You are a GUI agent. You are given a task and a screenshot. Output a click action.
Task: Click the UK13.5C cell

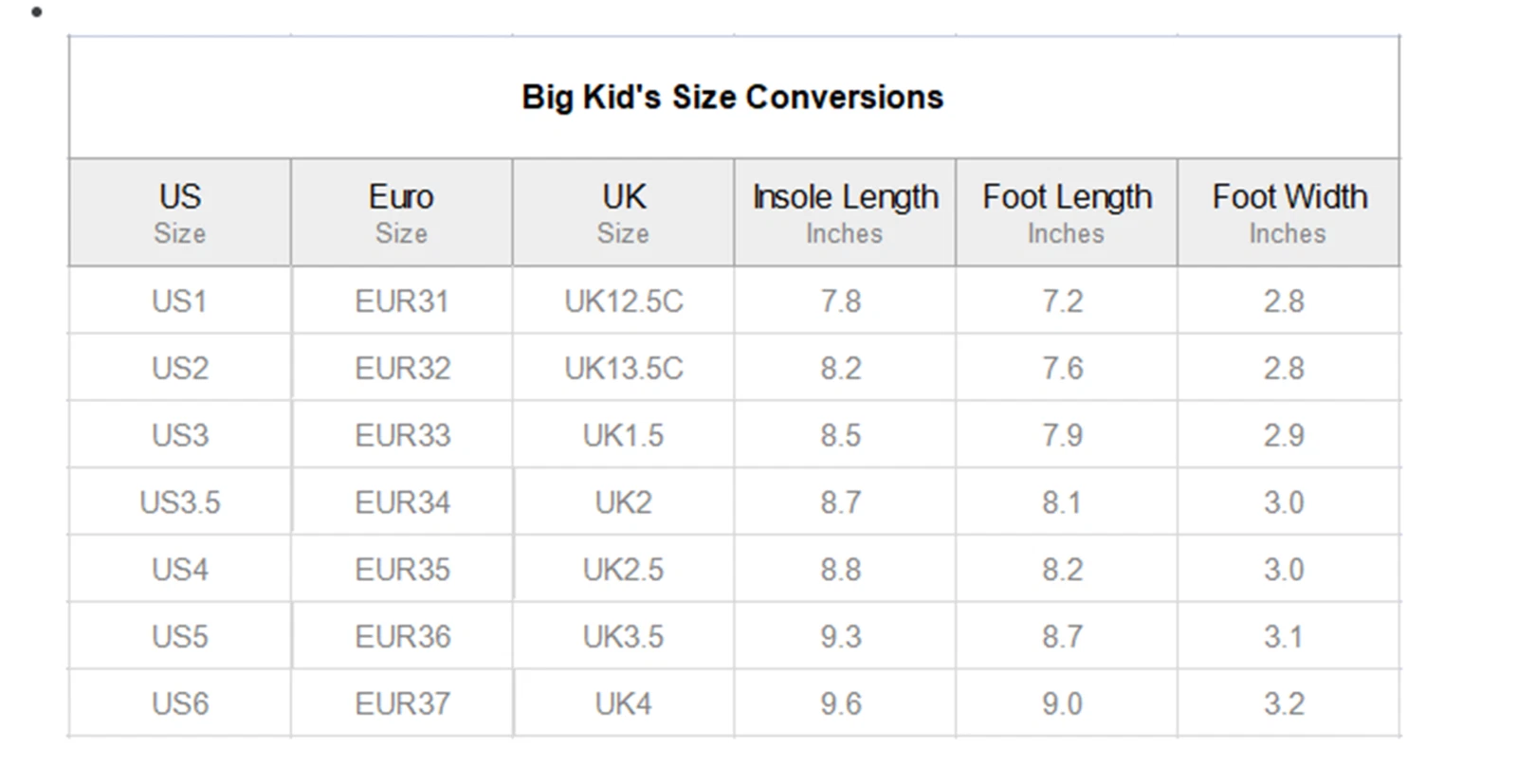(x=623, y=368)
